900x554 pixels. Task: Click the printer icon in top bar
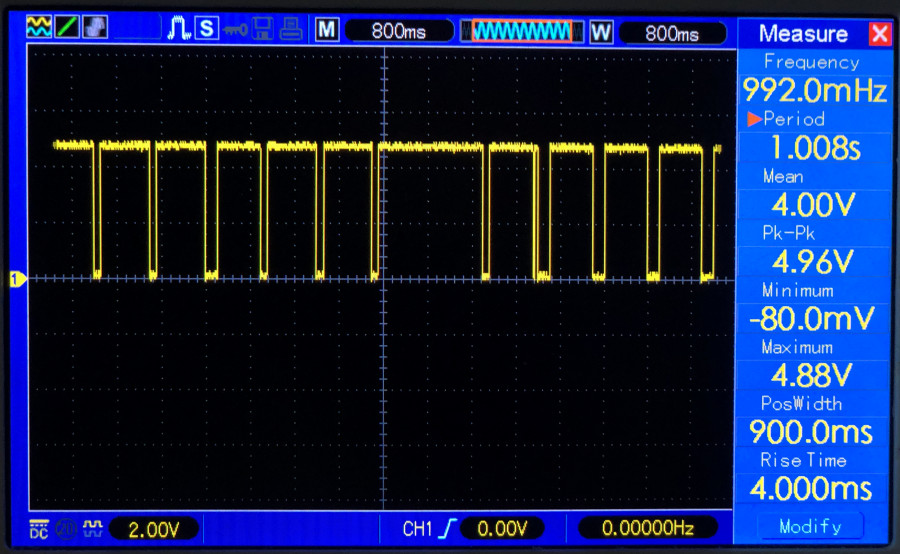(x=291, y=29)
